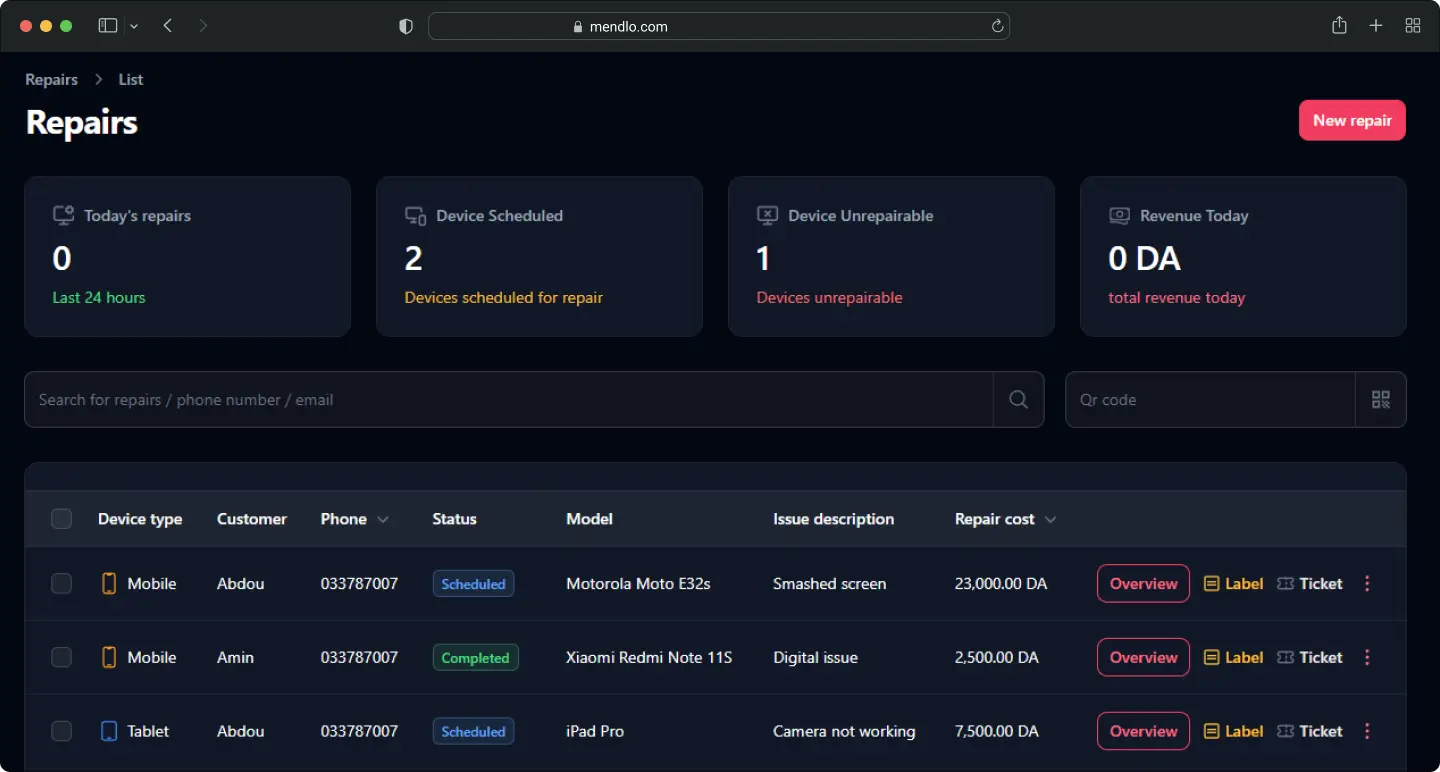Print the Label for Motorola Moto E32s repair
The height and width of the screenshot is (772, 1440).
coord(1233,583)
